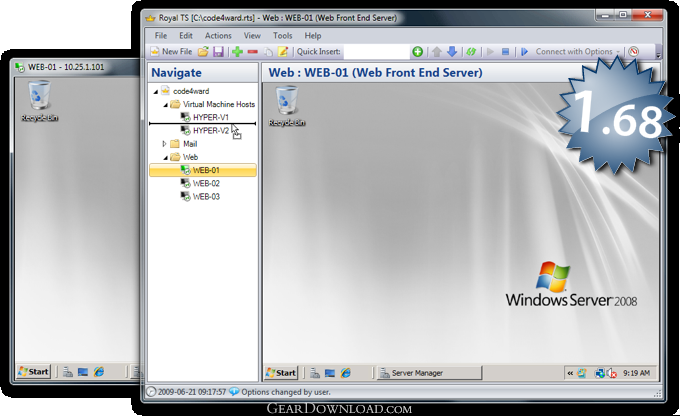Viewport: 680px width, 417px height.
Task: Open the Connect with Options dropdown arrow
Action: pos(618,52)
